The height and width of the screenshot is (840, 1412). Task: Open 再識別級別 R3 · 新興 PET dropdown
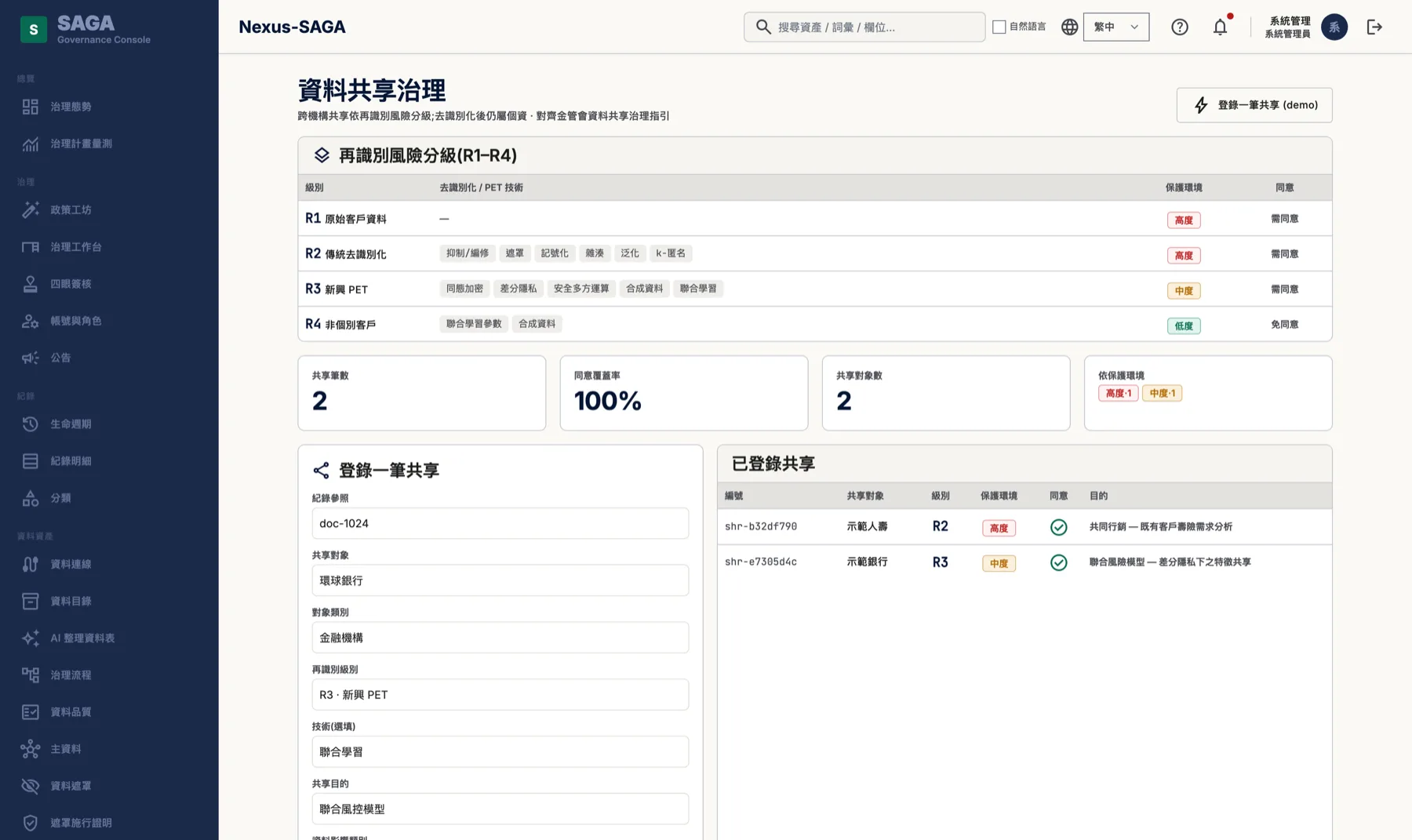(x=500, y=695)
